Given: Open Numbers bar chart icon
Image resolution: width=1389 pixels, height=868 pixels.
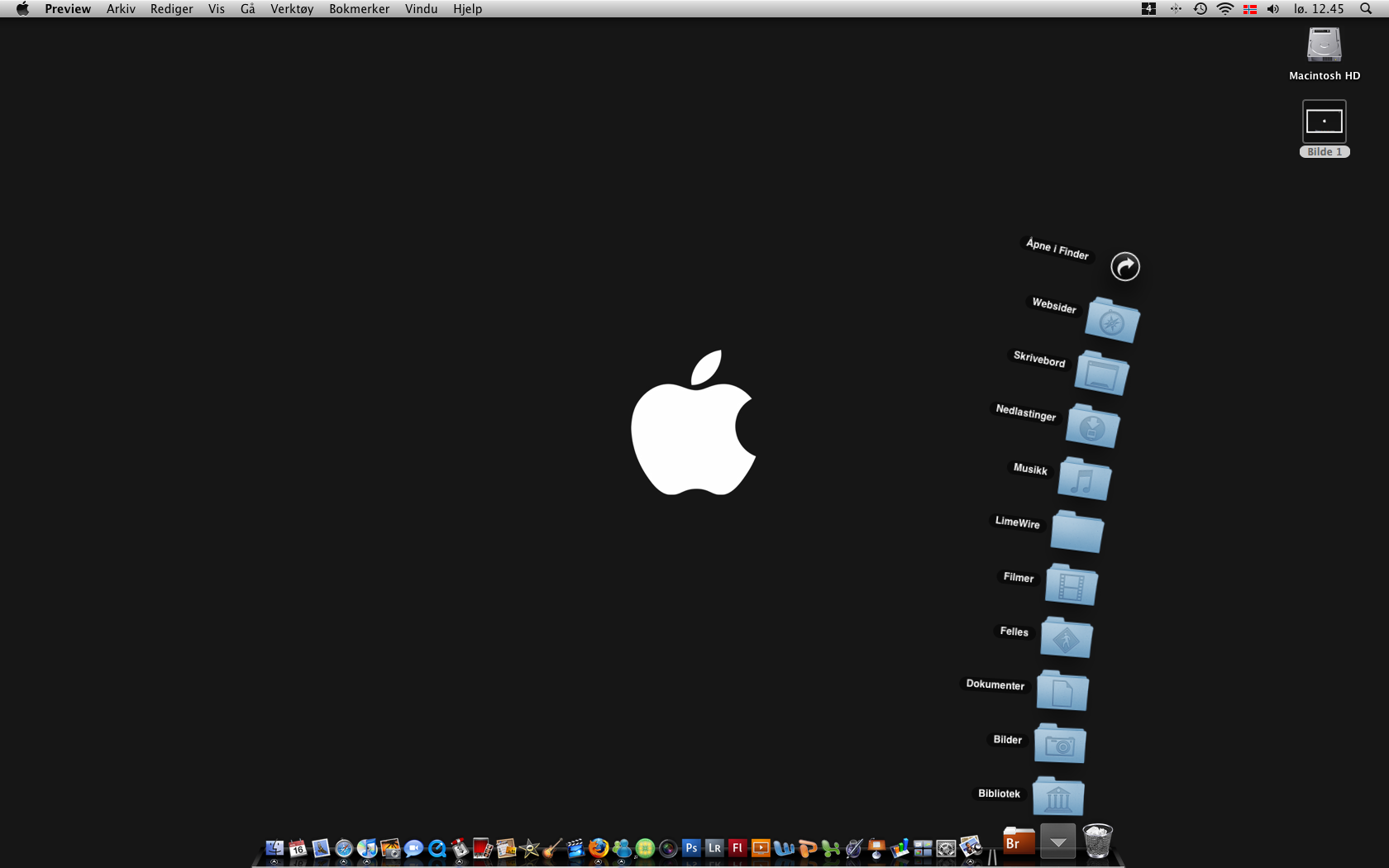Looking at the screenshot, I should [x=900, y=848].
